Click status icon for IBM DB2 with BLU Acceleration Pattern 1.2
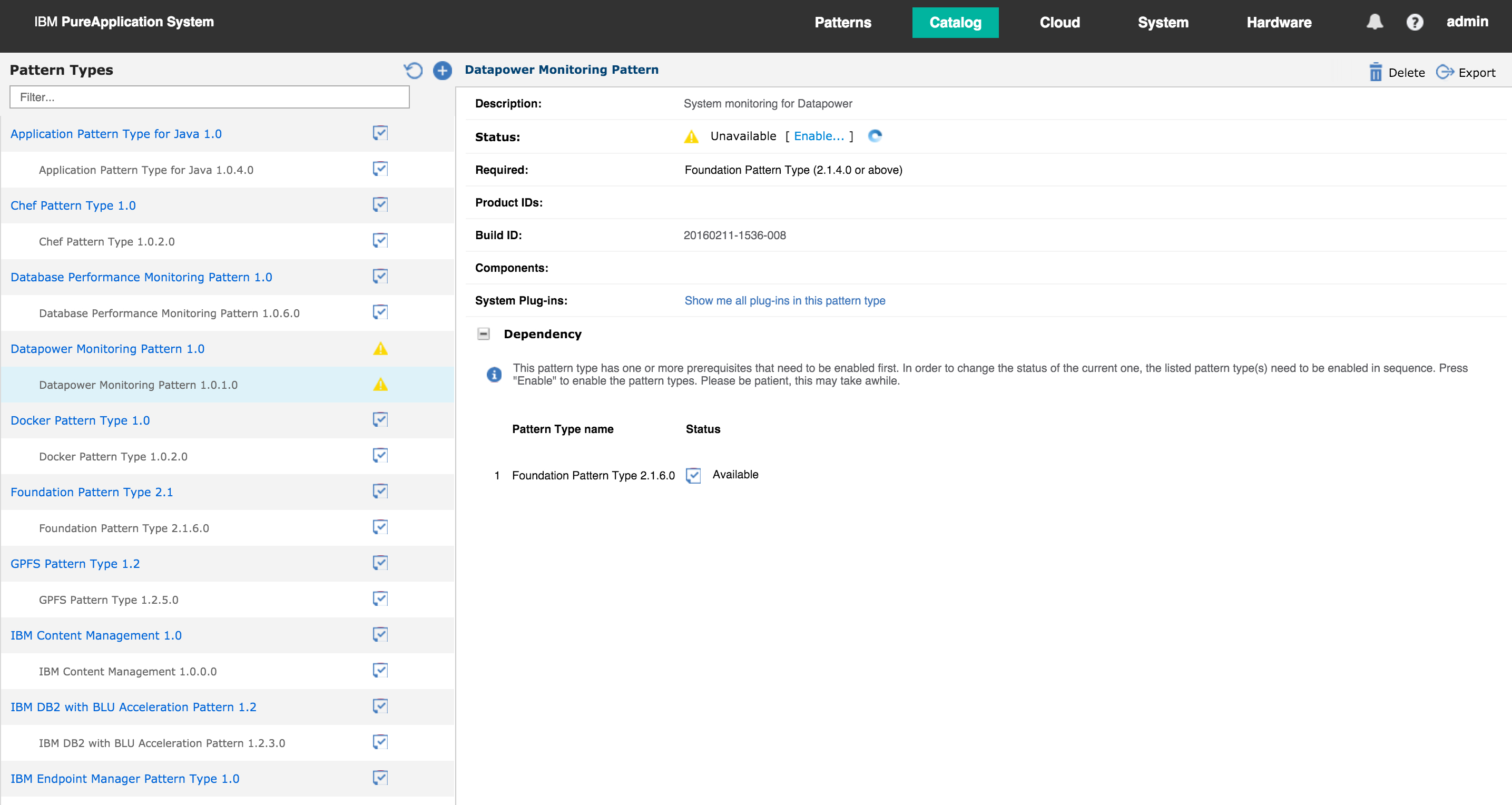This screenshot has width=1512, height=805. point(380,706)
